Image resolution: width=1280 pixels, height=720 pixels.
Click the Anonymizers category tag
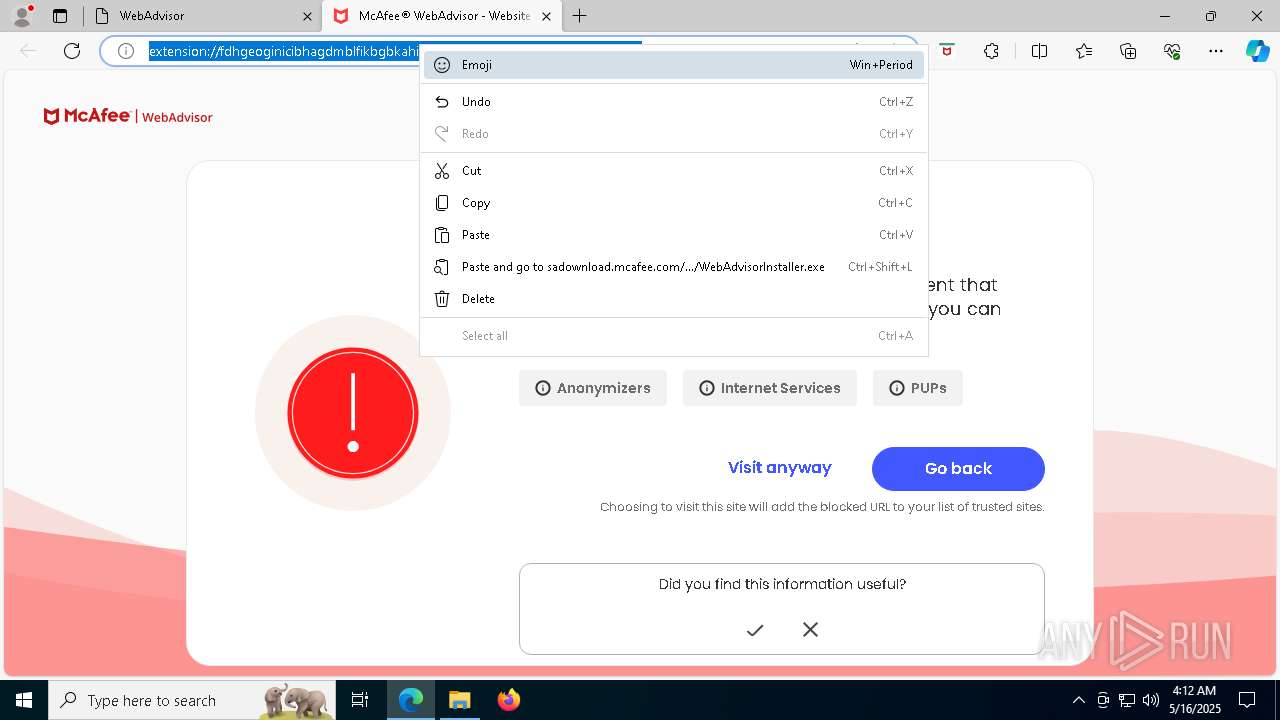coord(593,388)
